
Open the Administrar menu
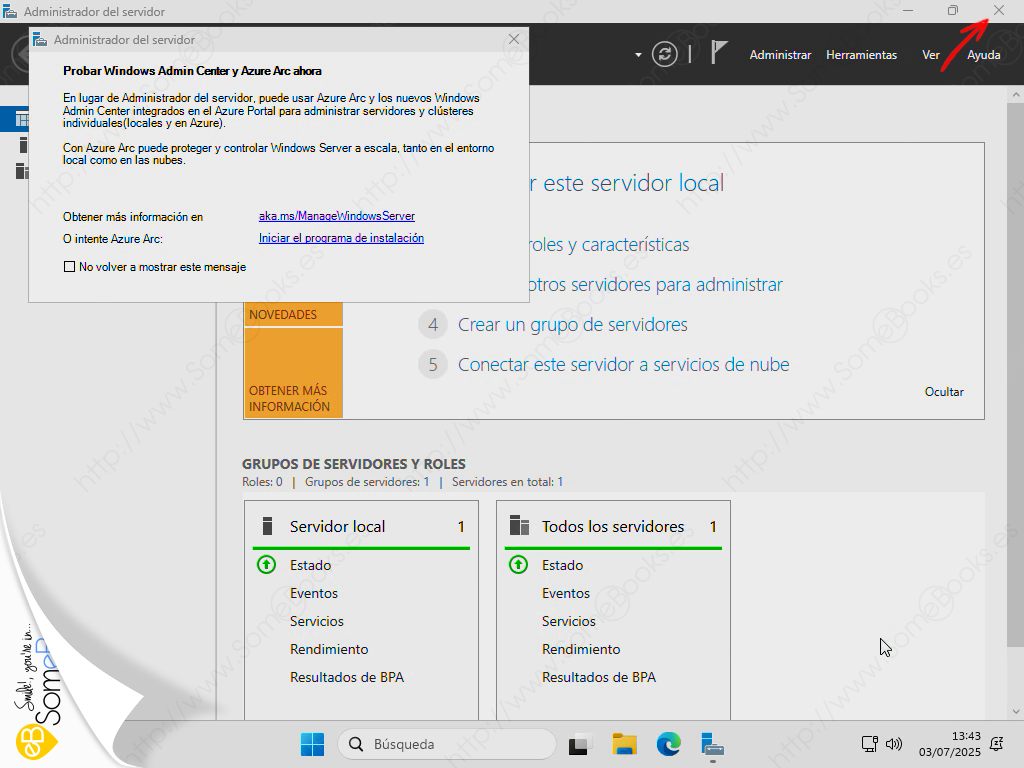point(780,55)
